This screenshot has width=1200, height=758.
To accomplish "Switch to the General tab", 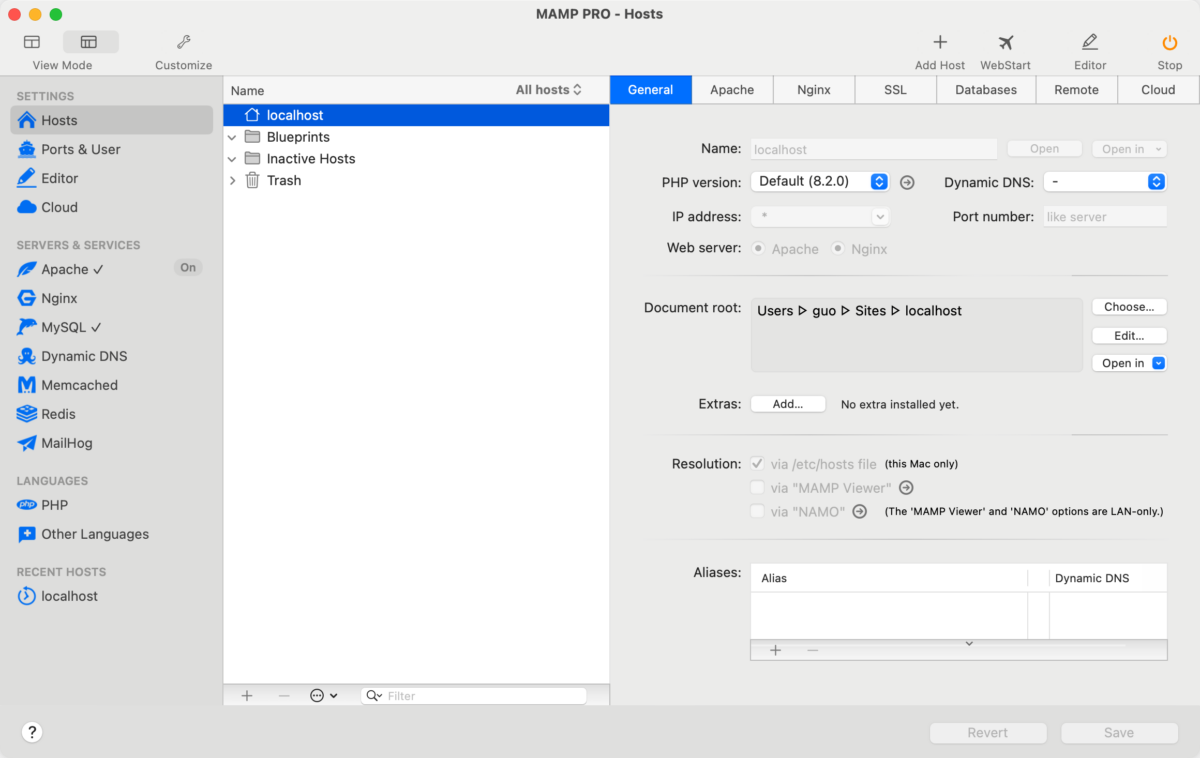I will [650, 90].
